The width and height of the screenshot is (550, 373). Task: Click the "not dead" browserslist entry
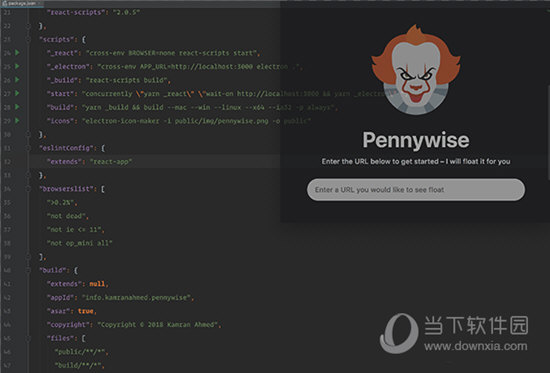coord(66,216)
